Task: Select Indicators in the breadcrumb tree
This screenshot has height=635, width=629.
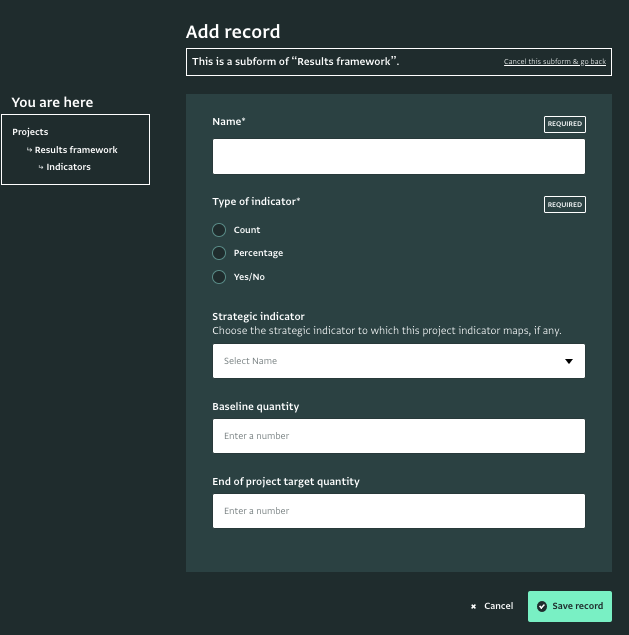Action: tap(68, 167)
